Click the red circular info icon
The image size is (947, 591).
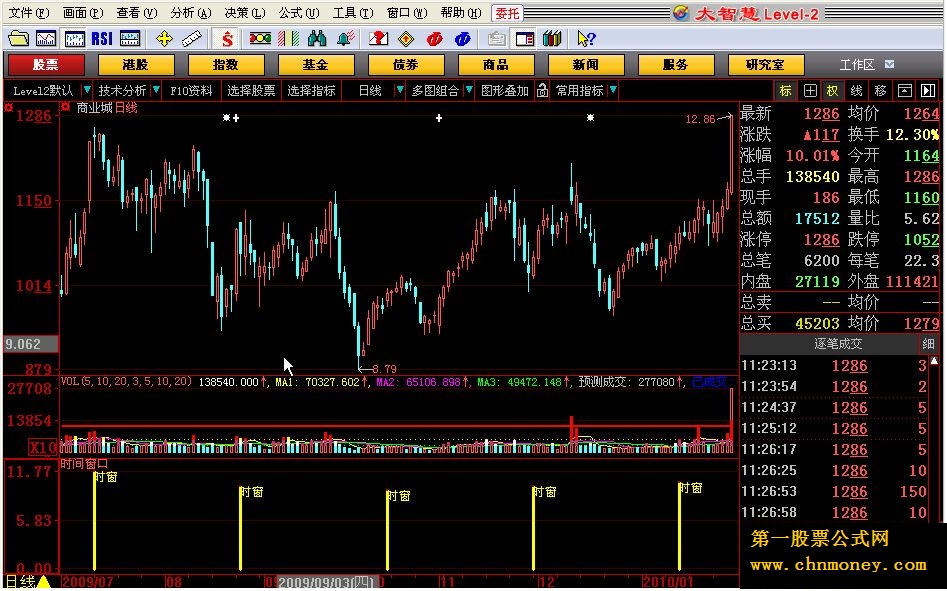(434, 39)
